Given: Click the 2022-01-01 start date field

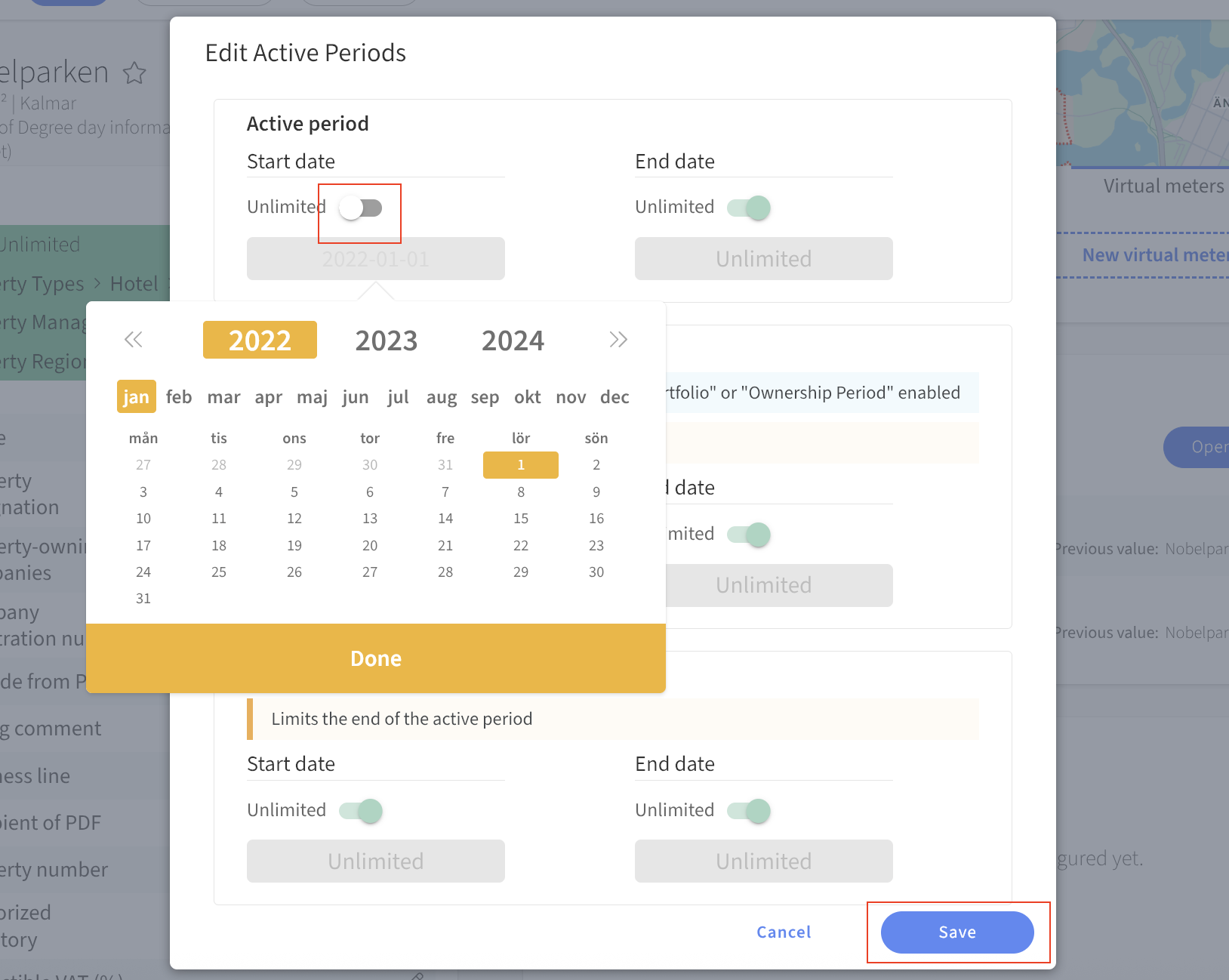Looking at the screenshot, I should (376, 259).
